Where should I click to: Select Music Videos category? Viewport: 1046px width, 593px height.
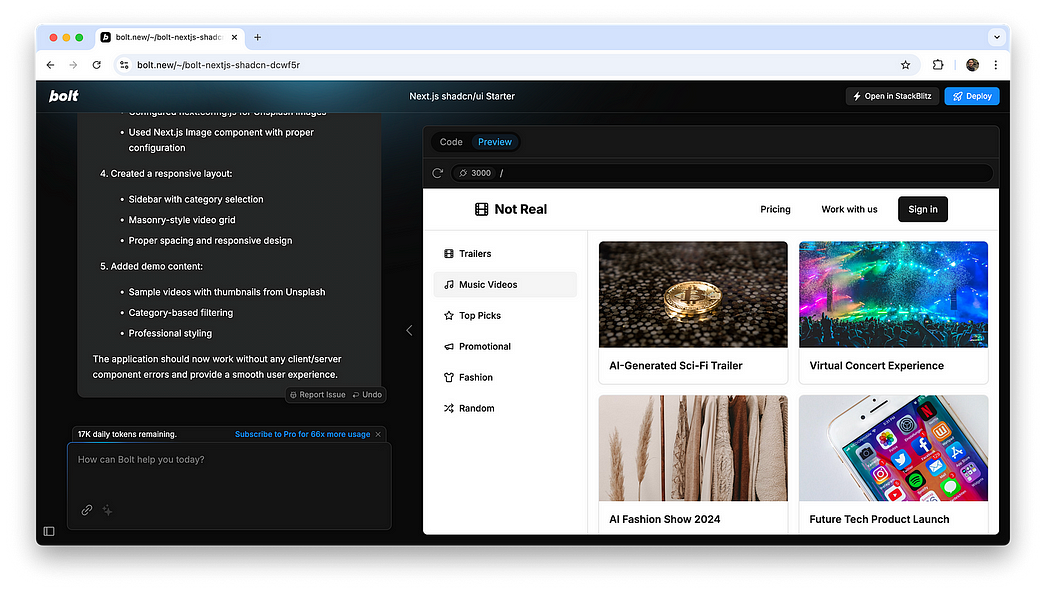(505, 285)
